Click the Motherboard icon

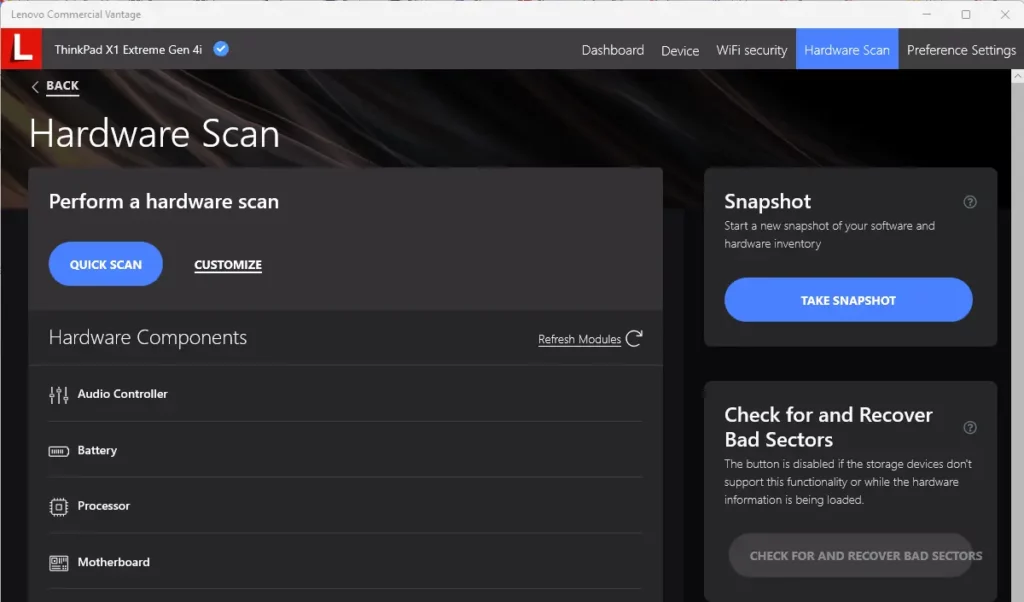tap(59, 563)
